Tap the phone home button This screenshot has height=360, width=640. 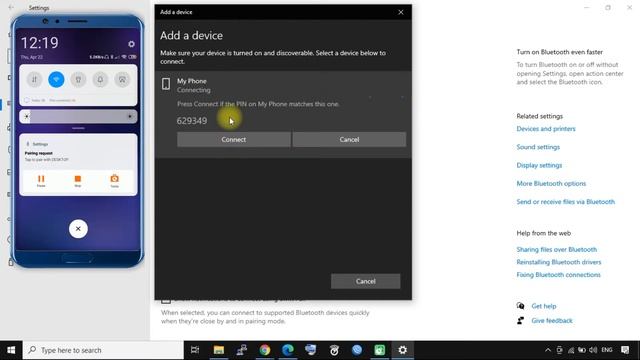click(78, 258)
